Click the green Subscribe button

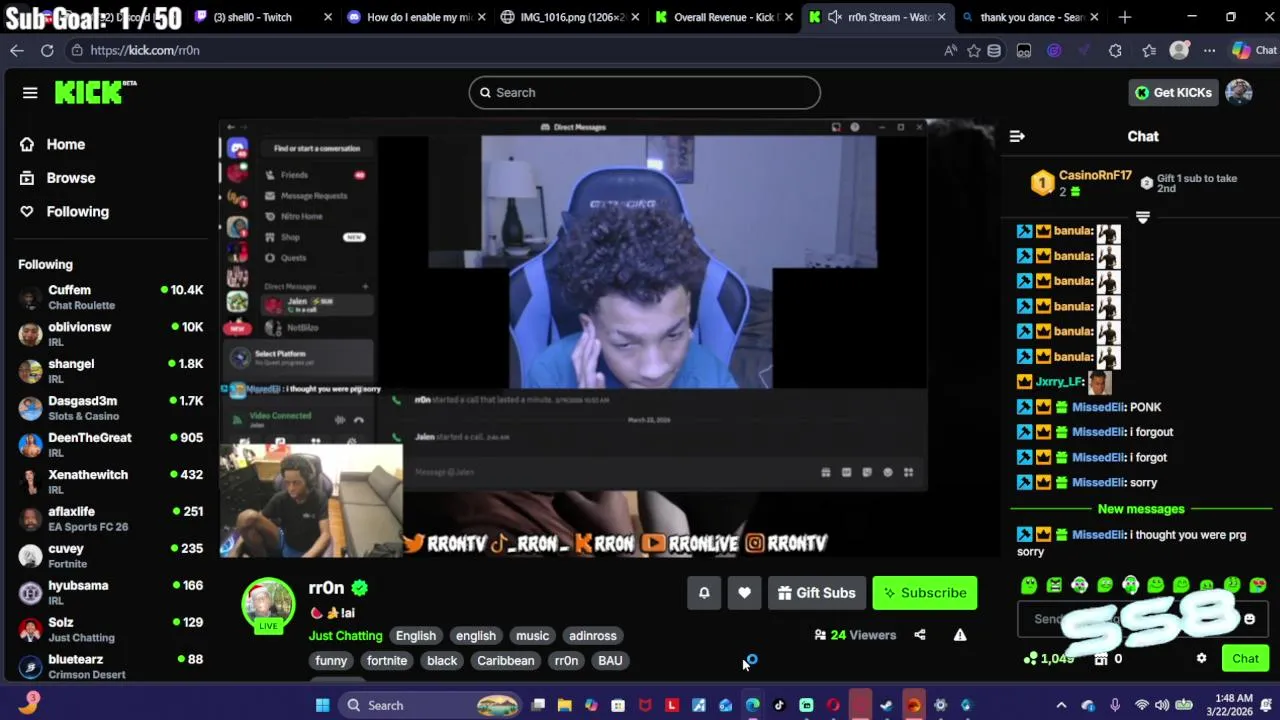(925, 593)
